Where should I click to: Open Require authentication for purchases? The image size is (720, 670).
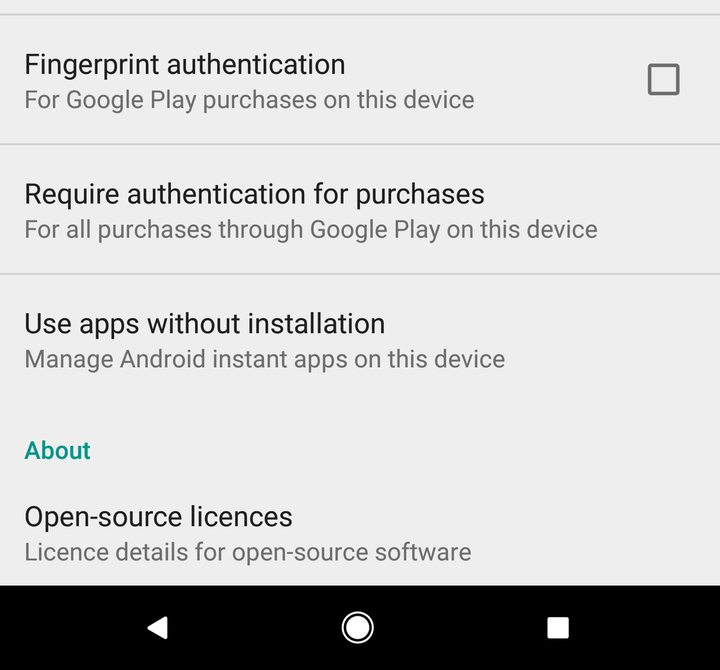(x=360, y=210)
